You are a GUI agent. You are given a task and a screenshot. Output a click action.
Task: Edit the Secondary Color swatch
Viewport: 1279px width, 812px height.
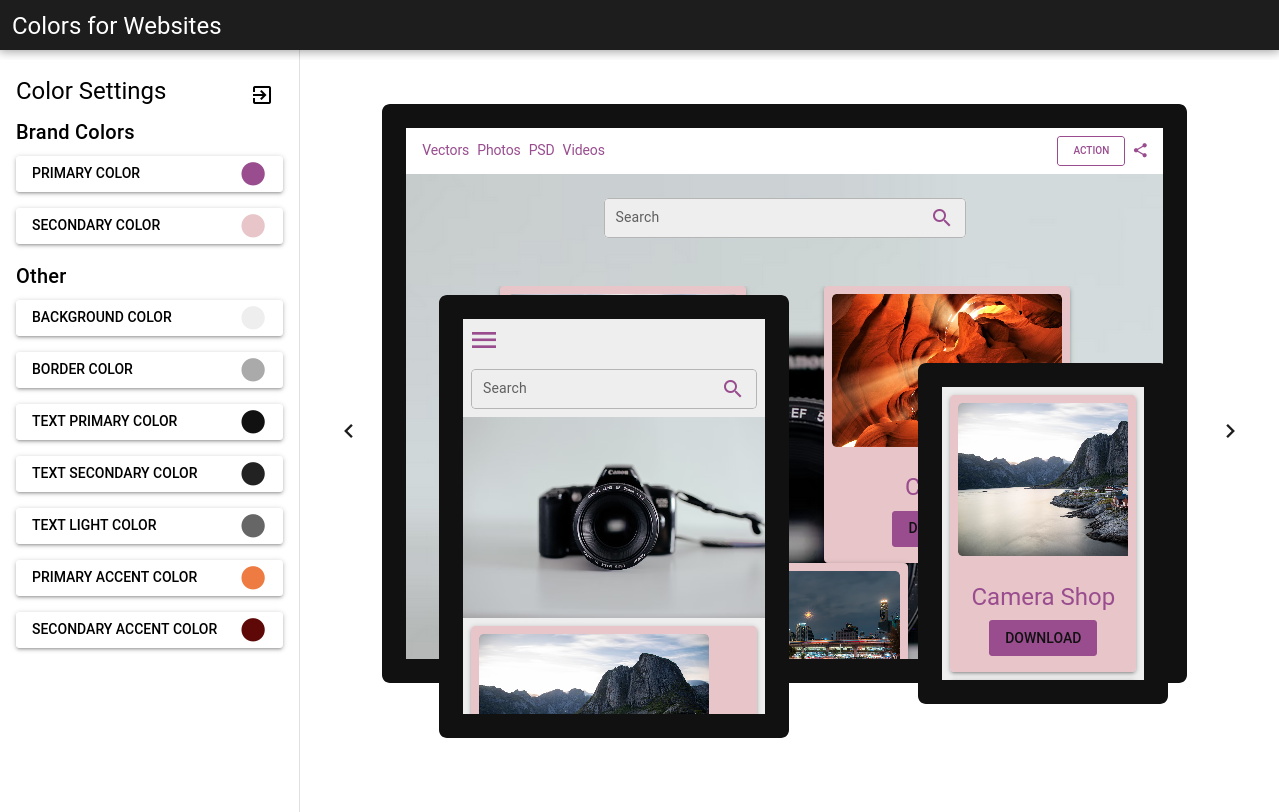coord(252,225)
